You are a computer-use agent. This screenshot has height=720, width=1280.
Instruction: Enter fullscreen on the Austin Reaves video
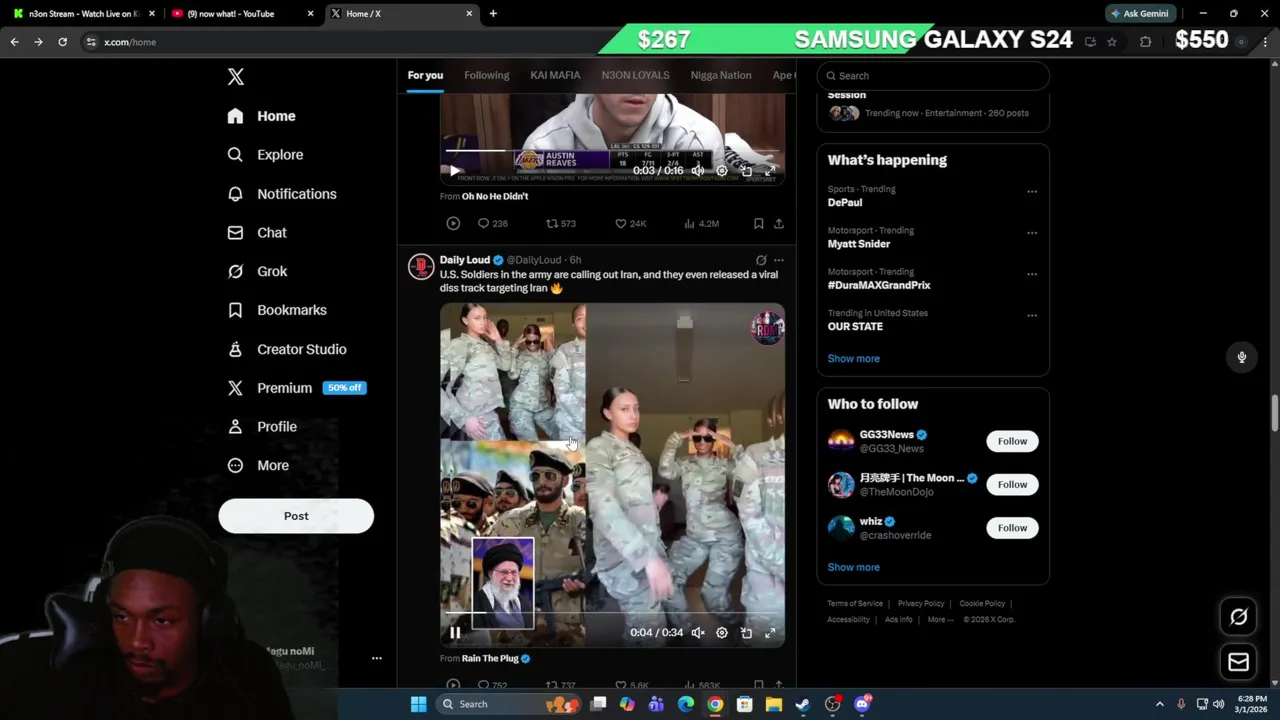pos(770,171)
